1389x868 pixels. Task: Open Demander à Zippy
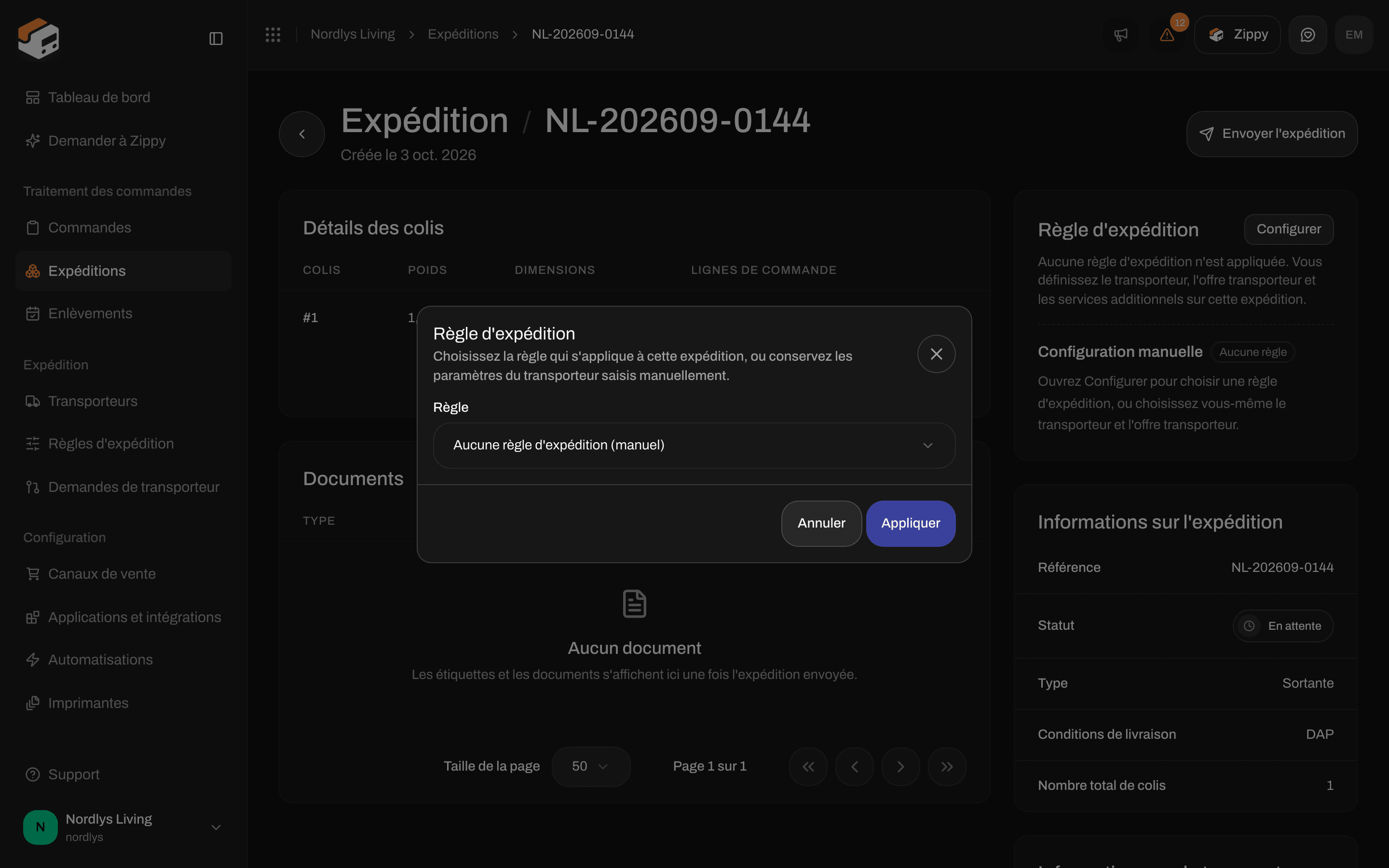pyautogui.click(x=123, y=141)
